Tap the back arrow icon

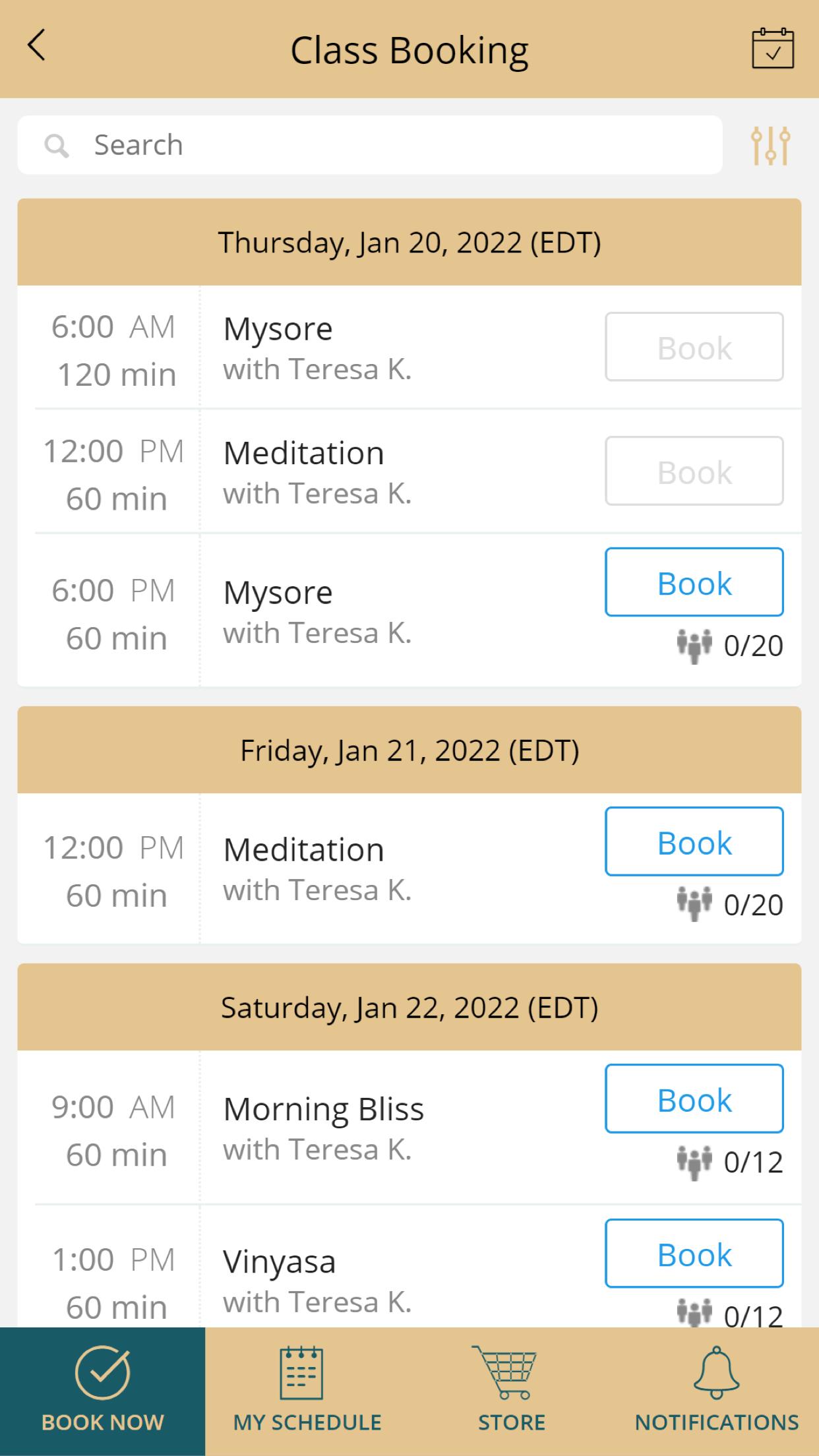[37, 46]
